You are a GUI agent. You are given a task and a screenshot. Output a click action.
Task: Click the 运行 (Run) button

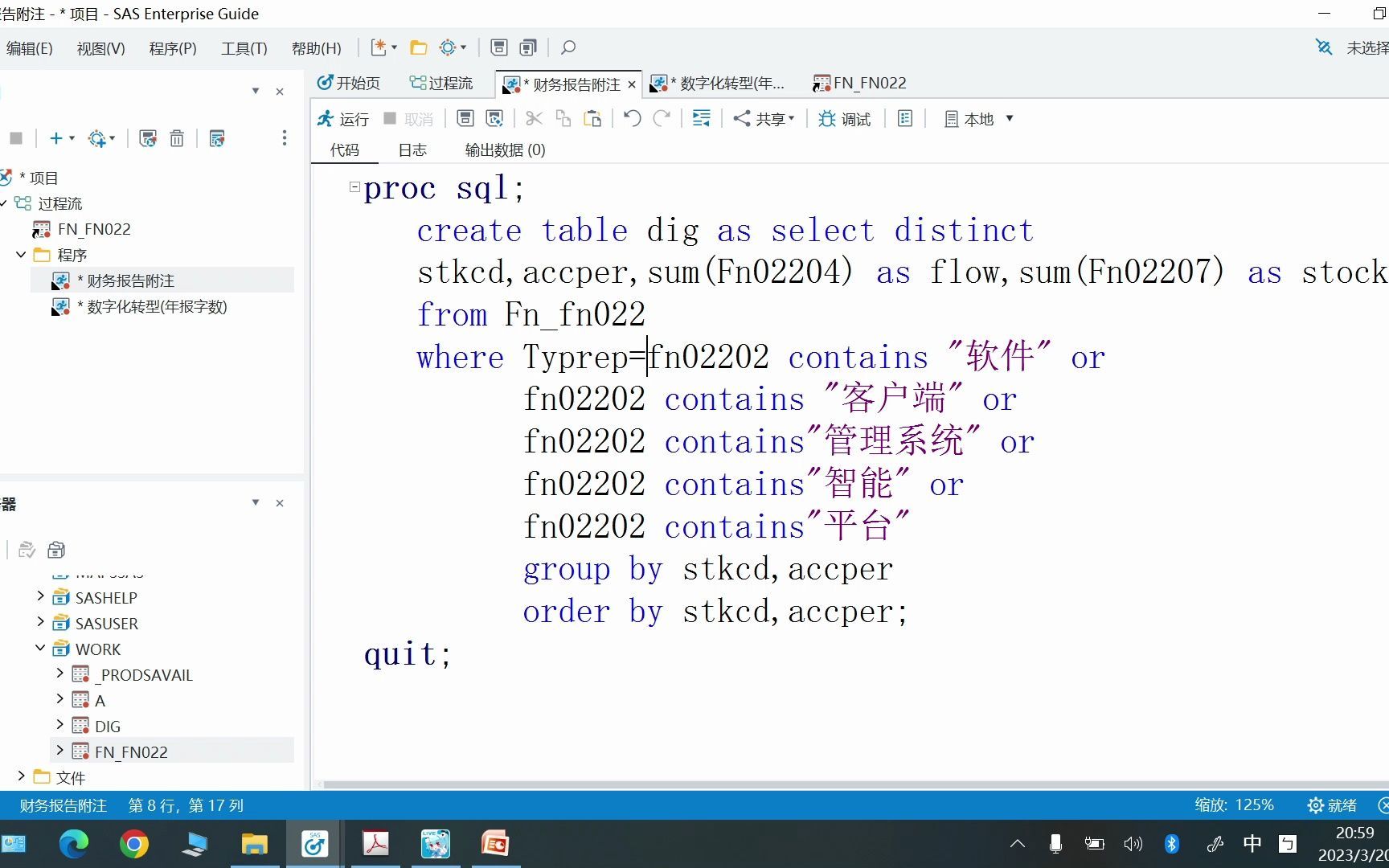(343, 119)
